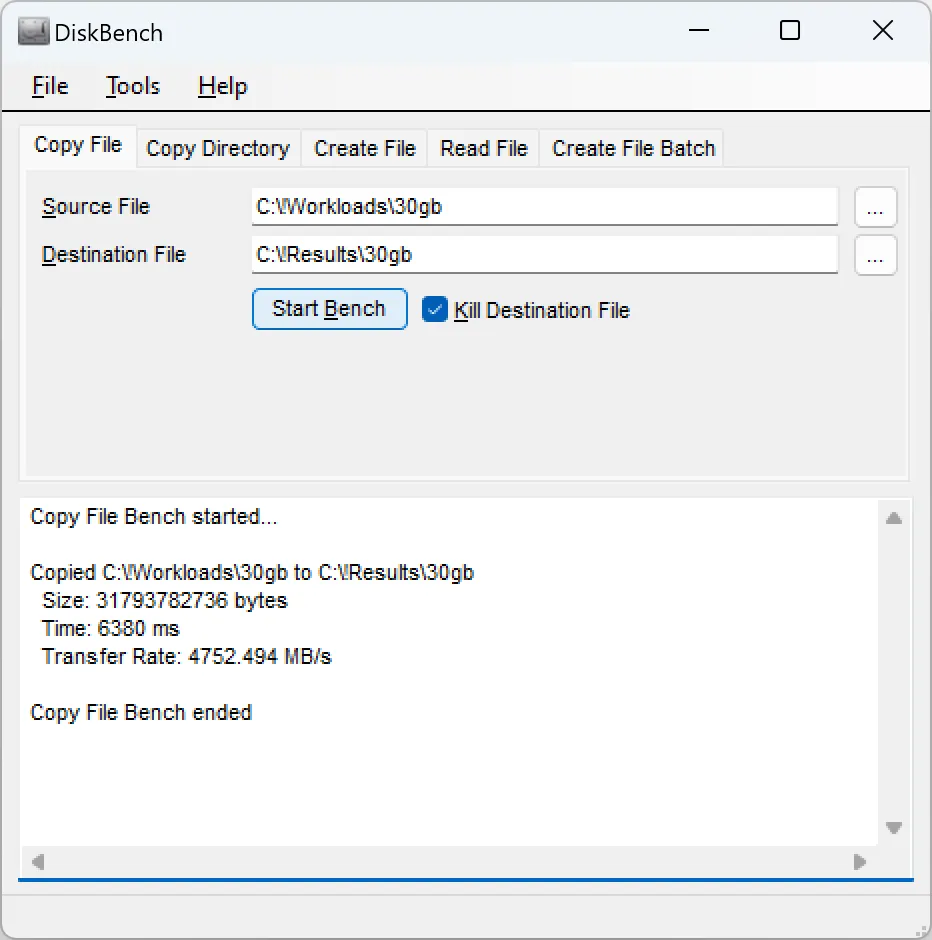The image size is (932, 940).
Task: Open the Create File Batch tab
Action: pyautogui.click(x=634, y=149)
